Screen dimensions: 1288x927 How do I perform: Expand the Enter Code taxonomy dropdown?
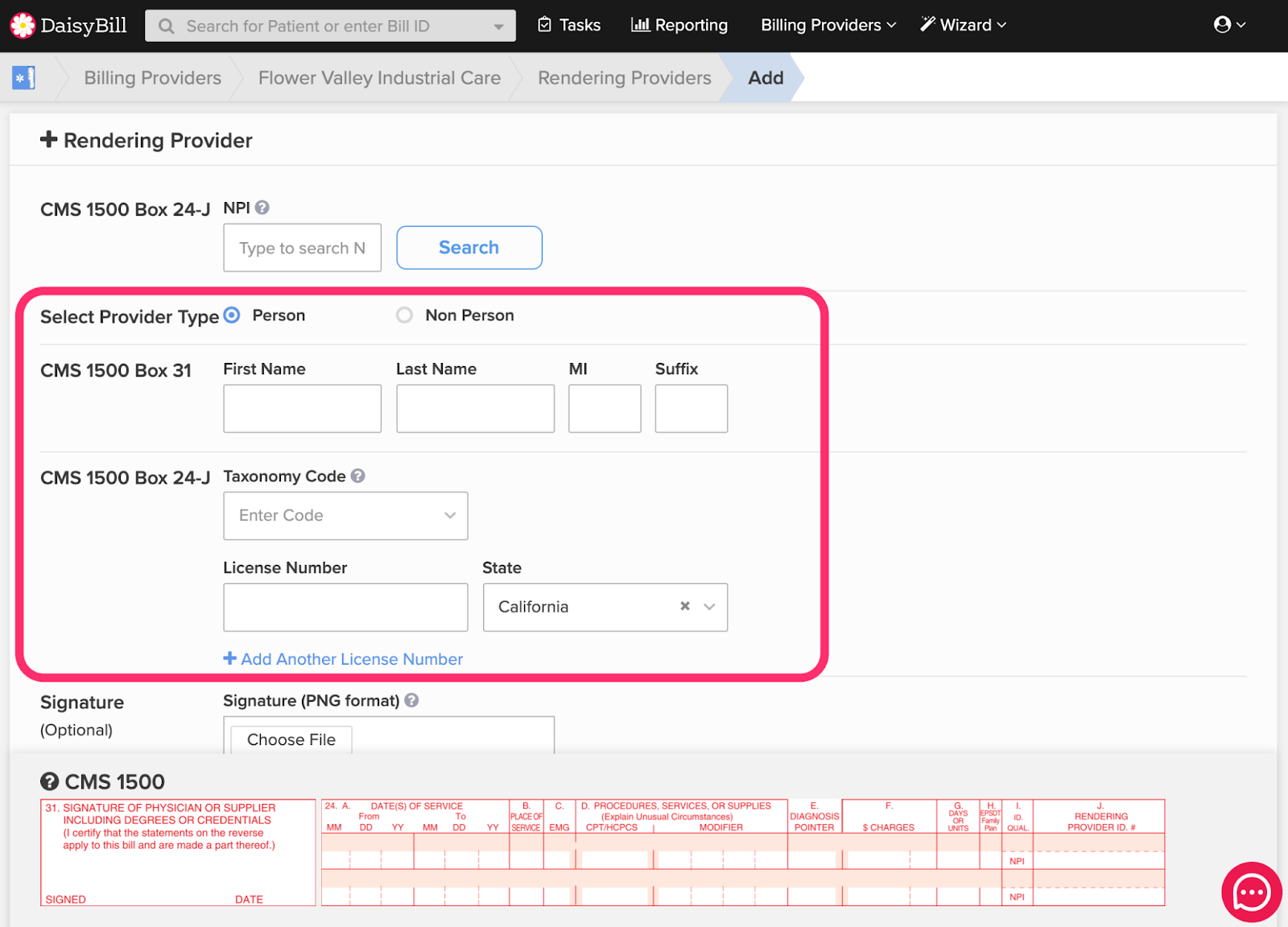tap(449, 516)
